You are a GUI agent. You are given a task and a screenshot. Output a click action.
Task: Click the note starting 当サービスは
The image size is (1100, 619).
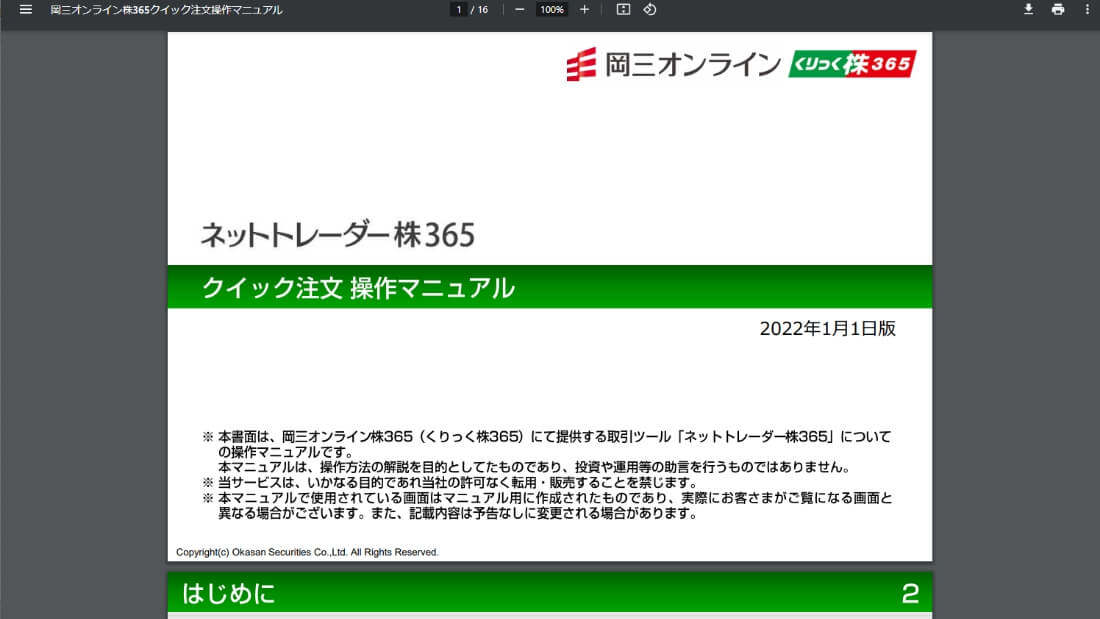tap(450, 483)
